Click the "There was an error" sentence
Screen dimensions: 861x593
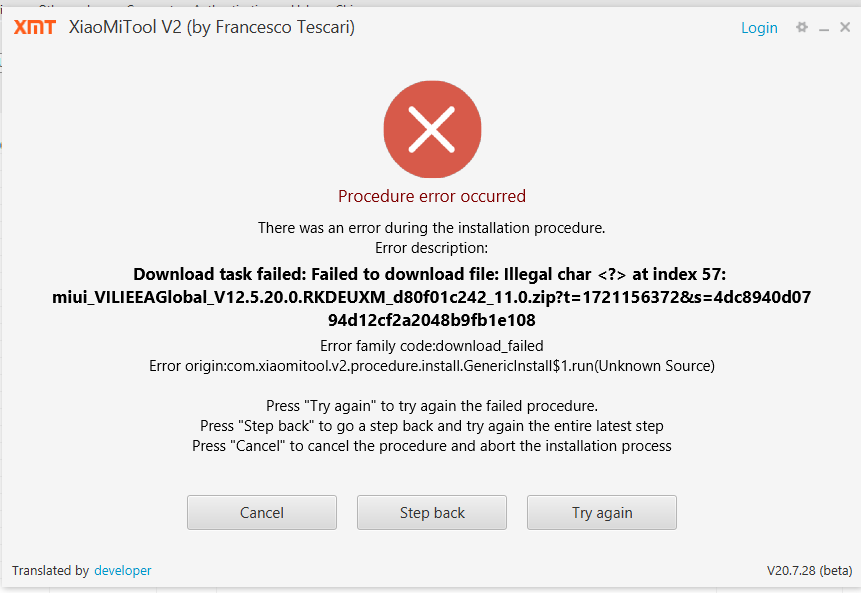(x=432, y=228)
